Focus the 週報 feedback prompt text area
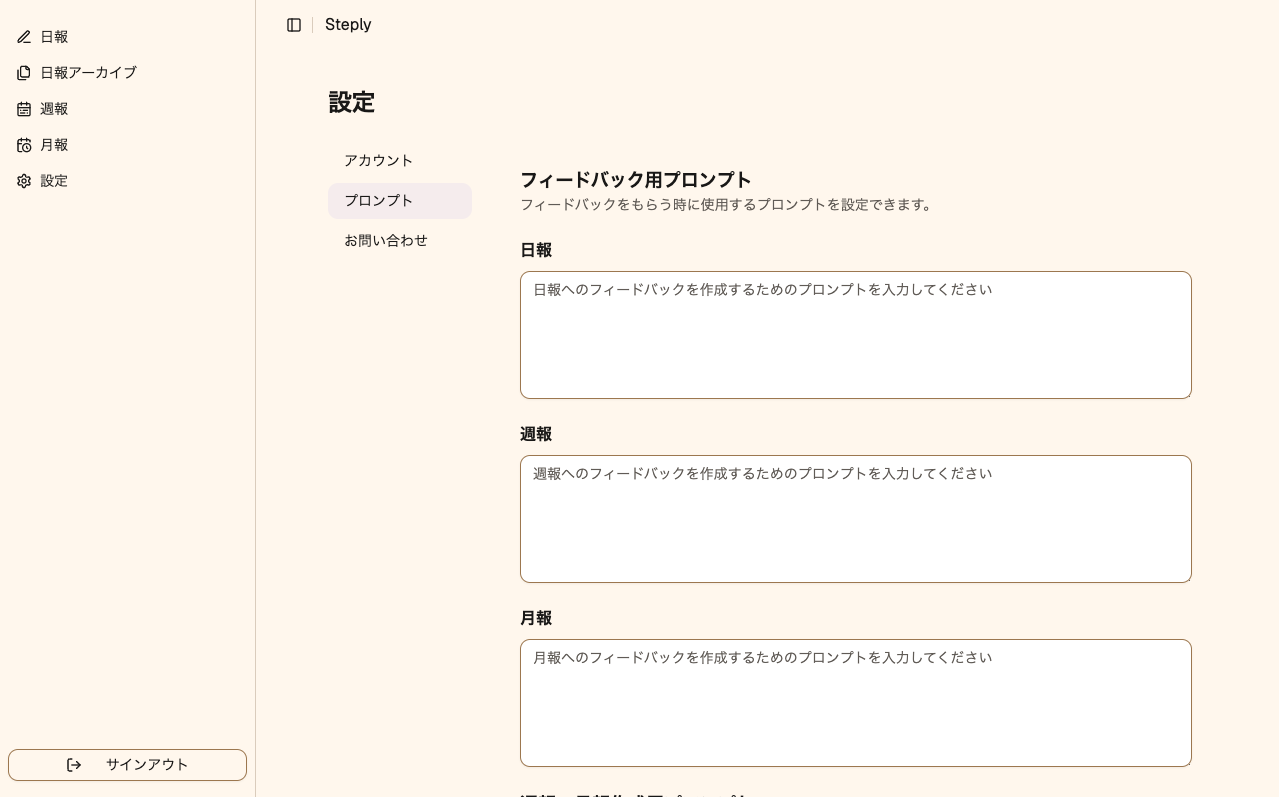1279x797 pixels. point(856,519)
